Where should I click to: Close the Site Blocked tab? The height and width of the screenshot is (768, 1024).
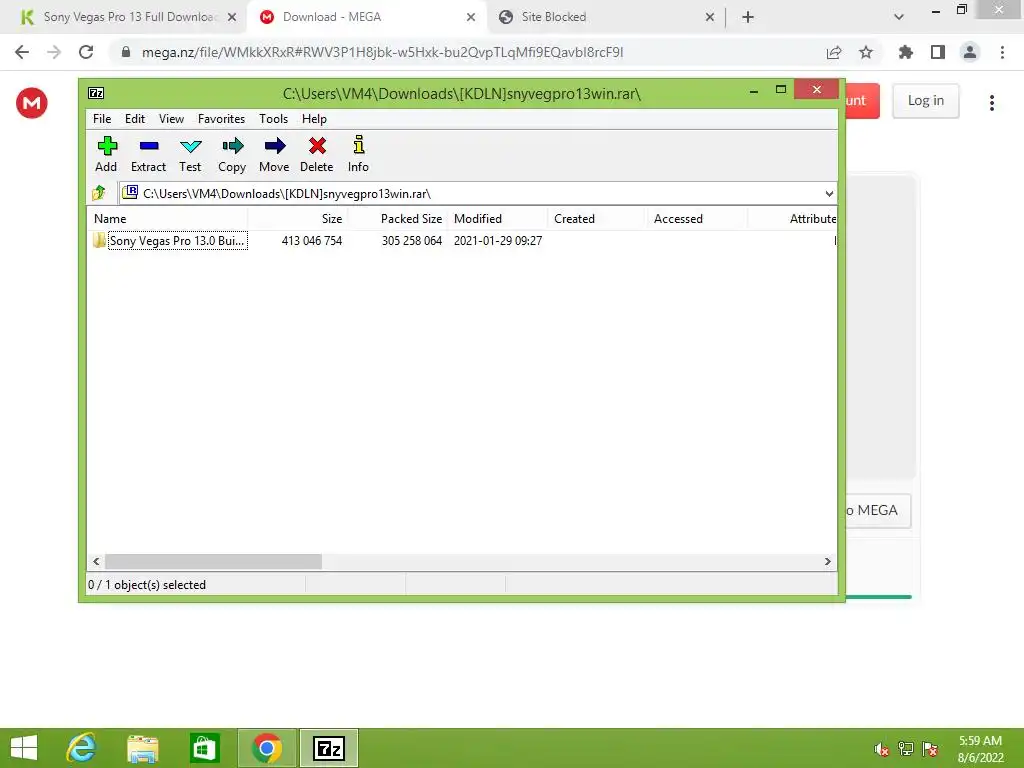point(710,18)
